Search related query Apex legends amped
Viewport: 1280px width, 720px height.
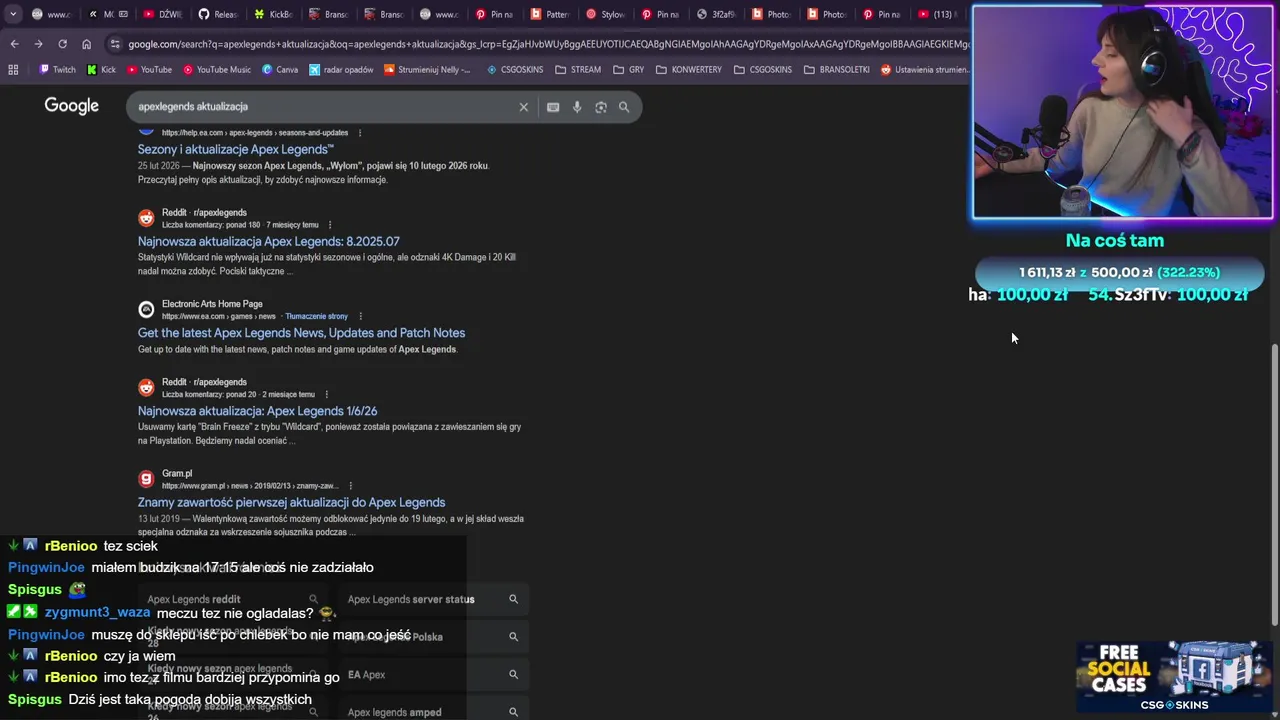(433, 712)
